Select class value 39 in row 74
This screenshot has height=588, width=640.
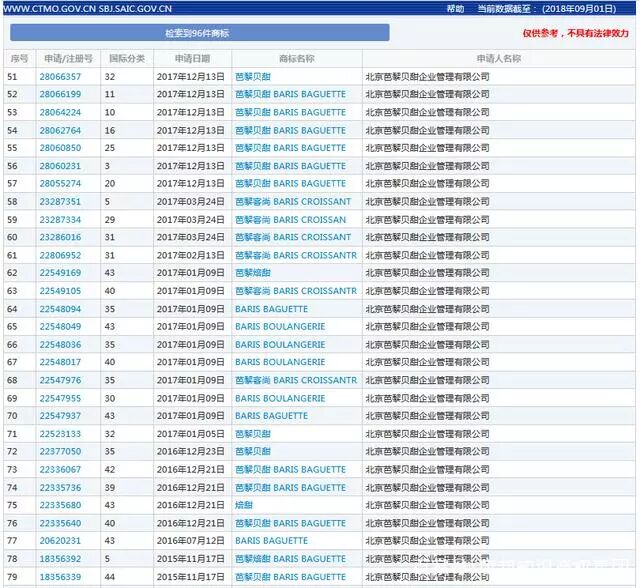tap(110, 488)
